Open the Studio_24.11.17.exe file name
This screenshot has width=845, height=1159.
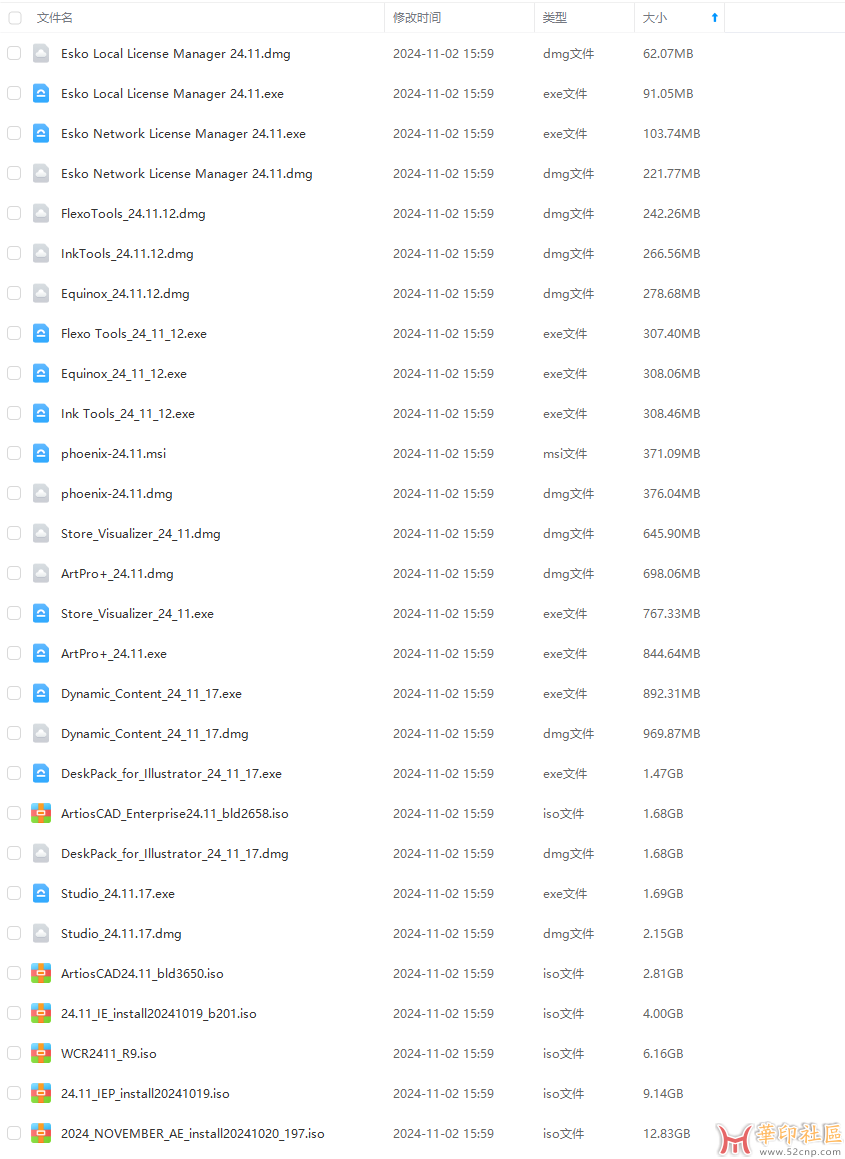[118, 894]
